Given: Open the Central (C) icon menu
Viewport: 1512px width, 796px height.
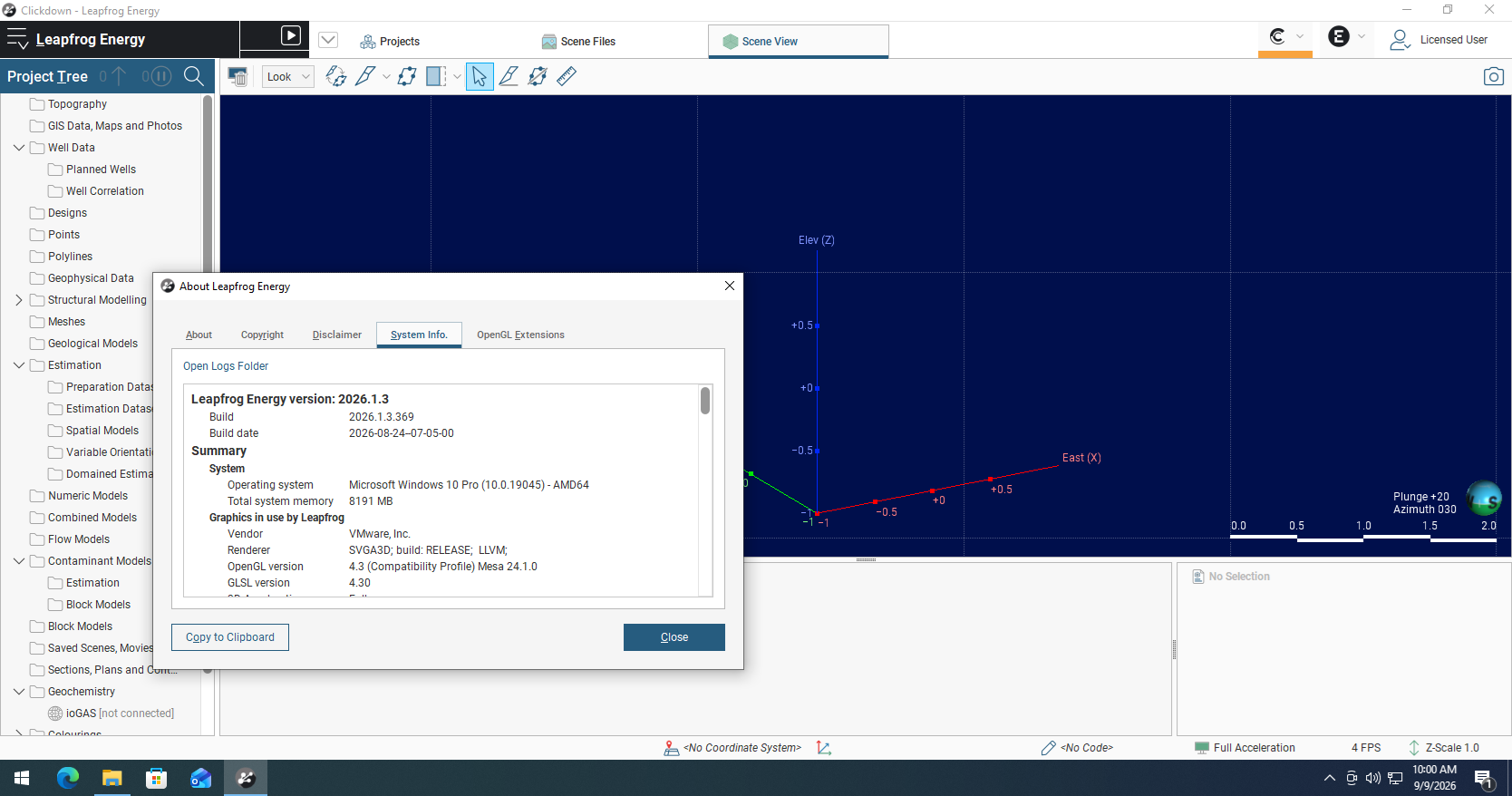Looking at the screenshot, I should (x=1285, y=37).
